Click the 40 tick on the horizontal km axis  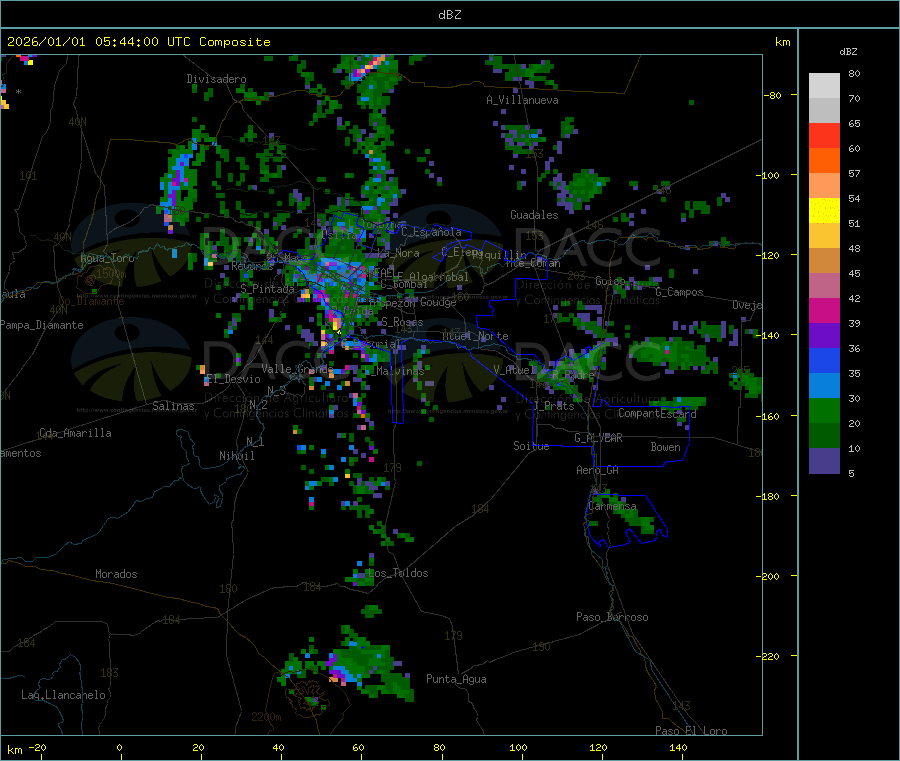coord(278,747)
